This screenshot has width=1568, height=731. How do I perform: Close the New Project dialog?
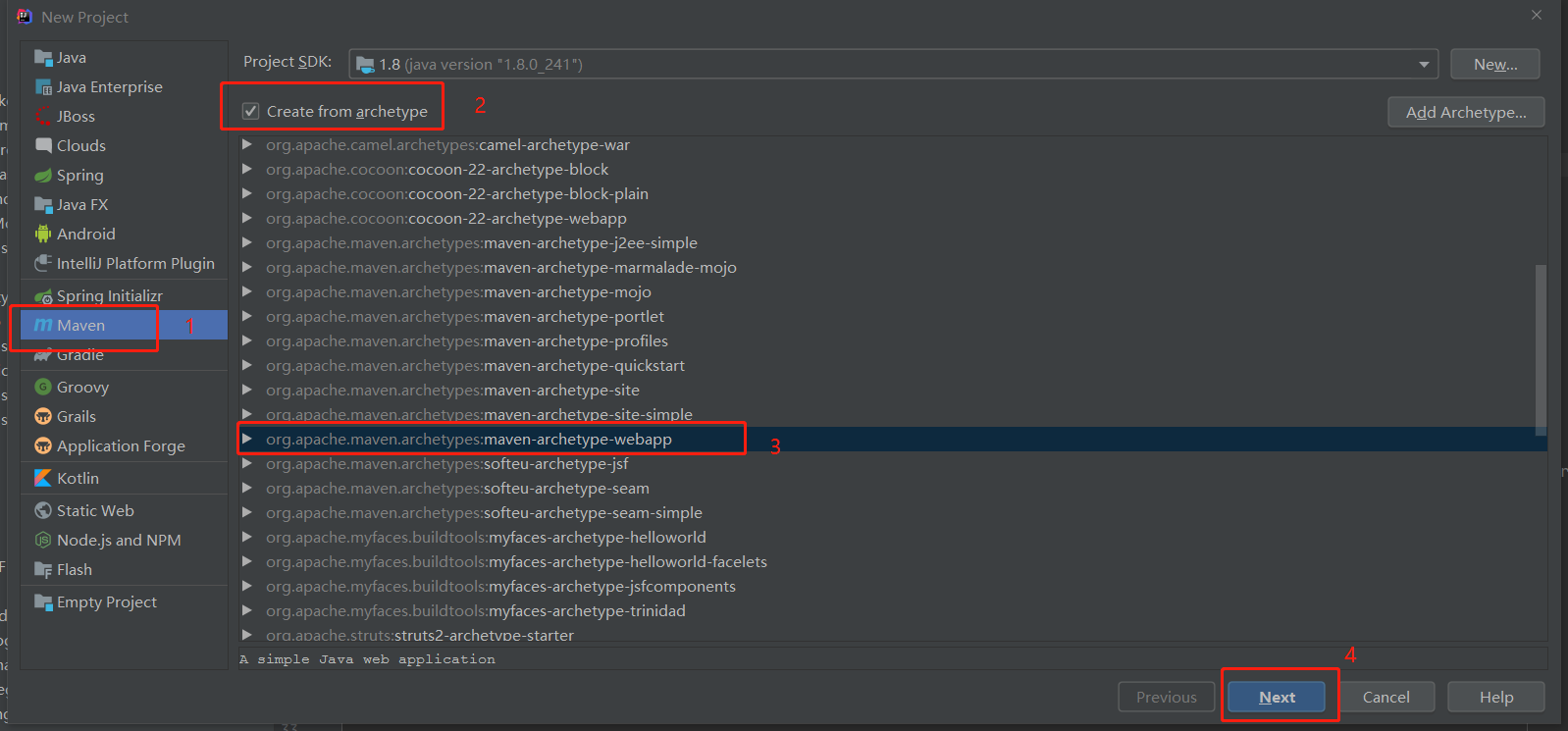point(1537,15)
